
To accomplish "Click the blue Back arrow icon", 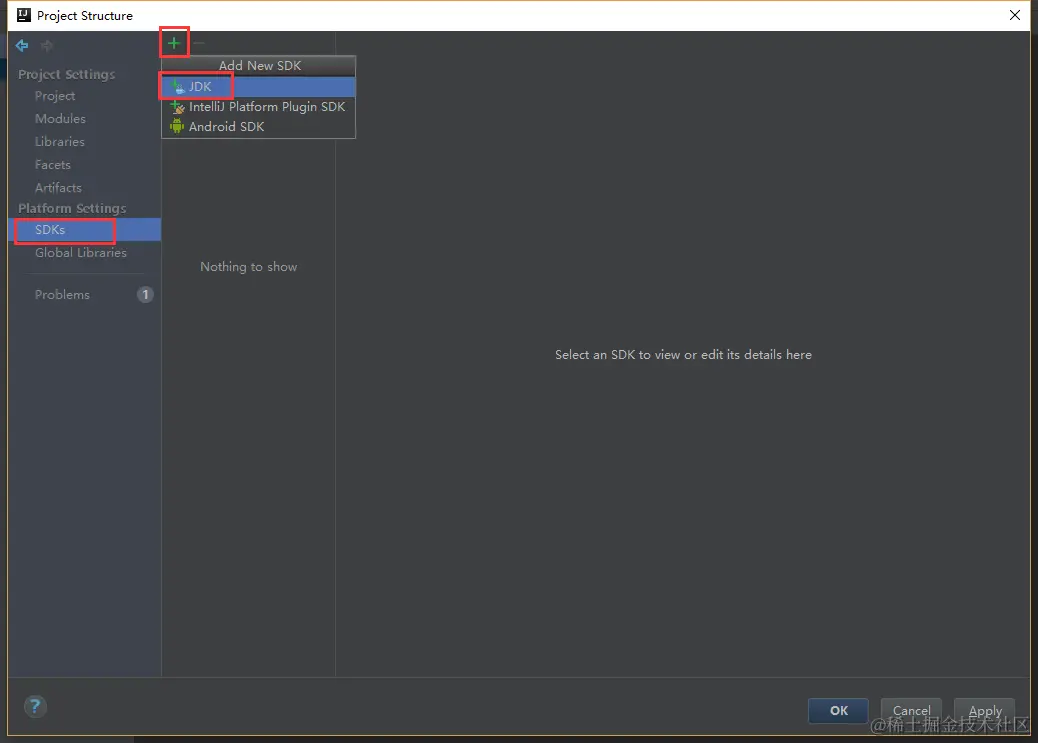I will click(22, 45).
